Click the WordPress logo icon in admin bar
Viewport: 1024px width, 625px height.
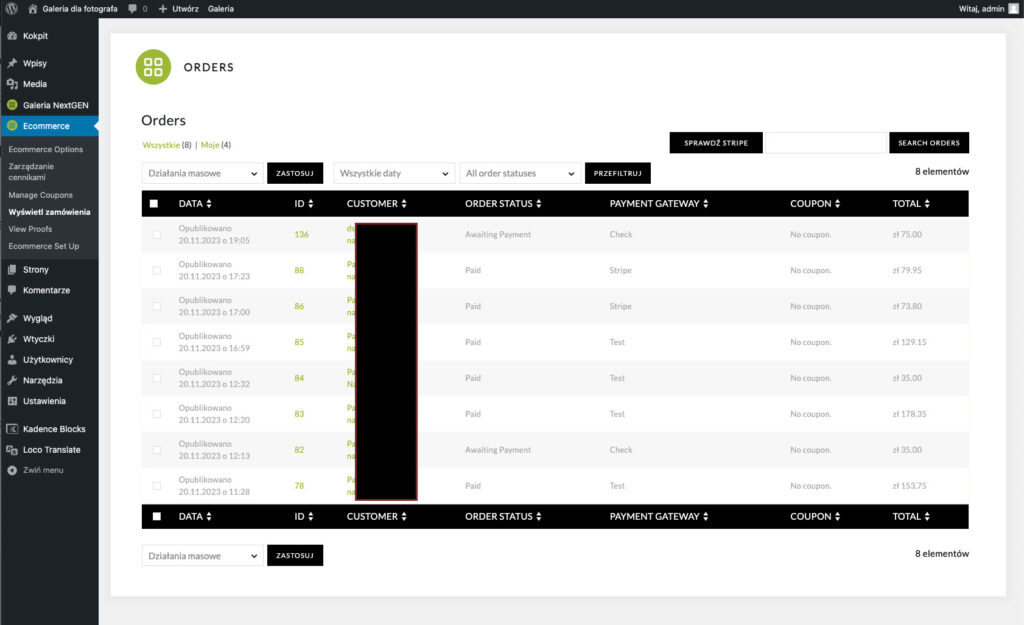coord(12,8)
